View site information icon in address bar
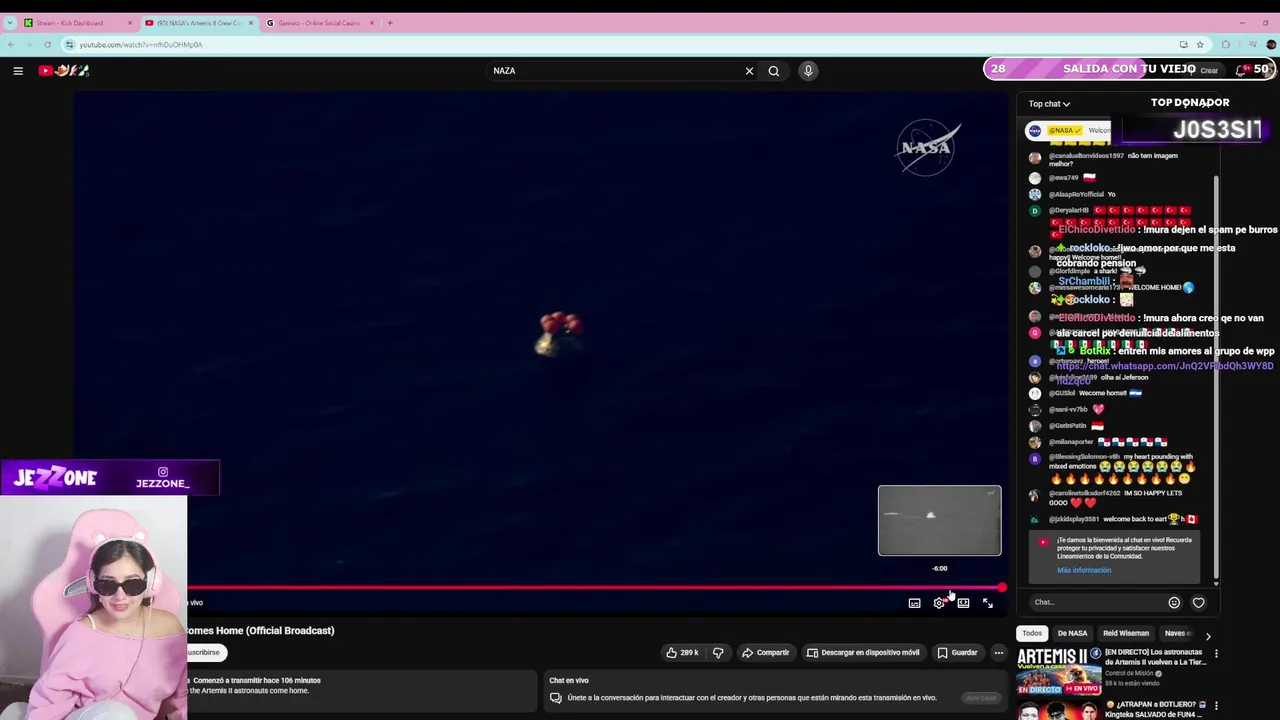This screenshot has width=1280, height=720. coord(69,44)
